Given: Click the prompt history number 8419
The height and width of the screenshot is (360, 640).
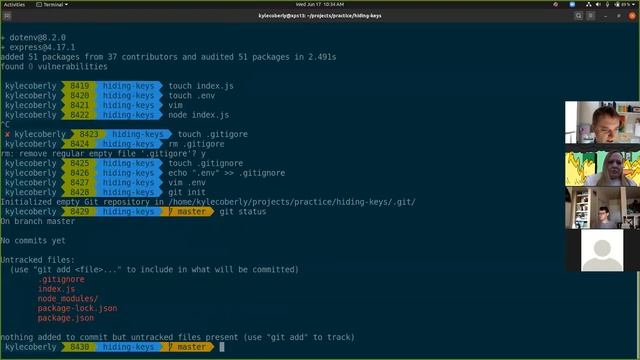Looking at the screenshot, I should [79, 86].
